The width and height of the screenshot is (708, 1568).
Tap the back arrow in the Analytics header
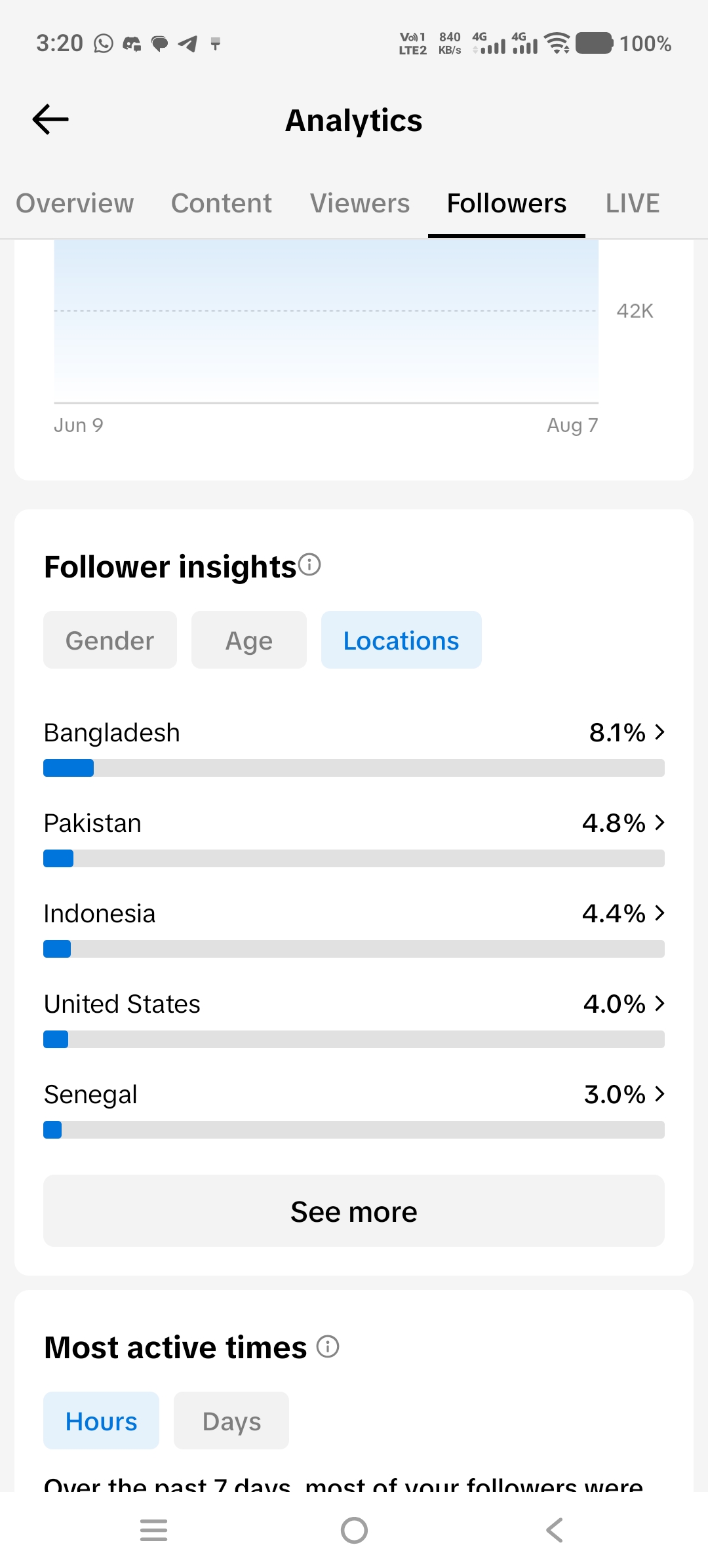tap(50, 119)
